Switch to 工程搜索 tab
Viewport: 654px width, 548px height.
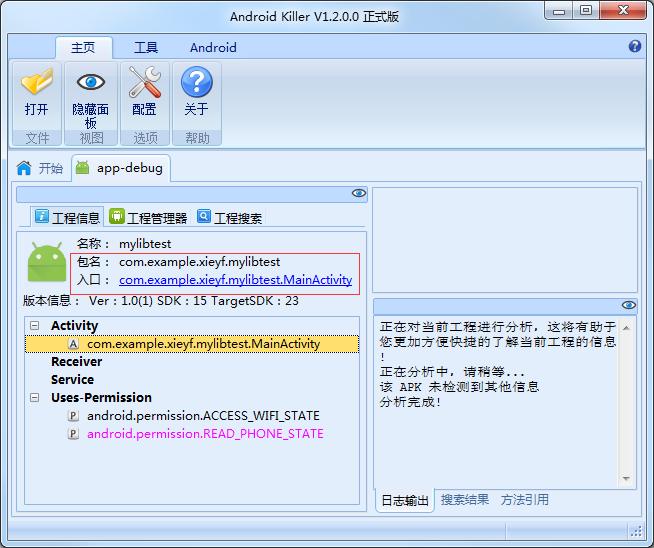(230, 217)
